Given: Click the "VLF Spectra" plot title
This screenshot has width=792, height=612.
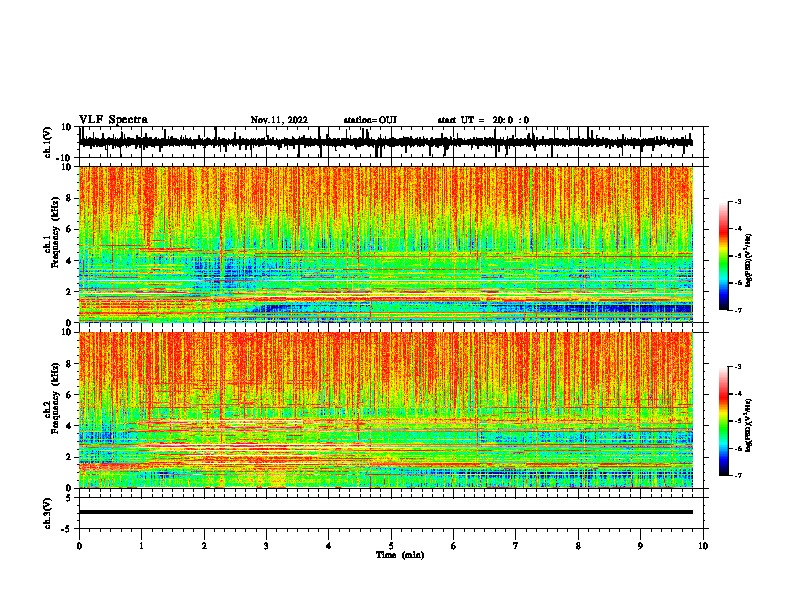Looking at the screenshot, I should click(x=113, y=120).
